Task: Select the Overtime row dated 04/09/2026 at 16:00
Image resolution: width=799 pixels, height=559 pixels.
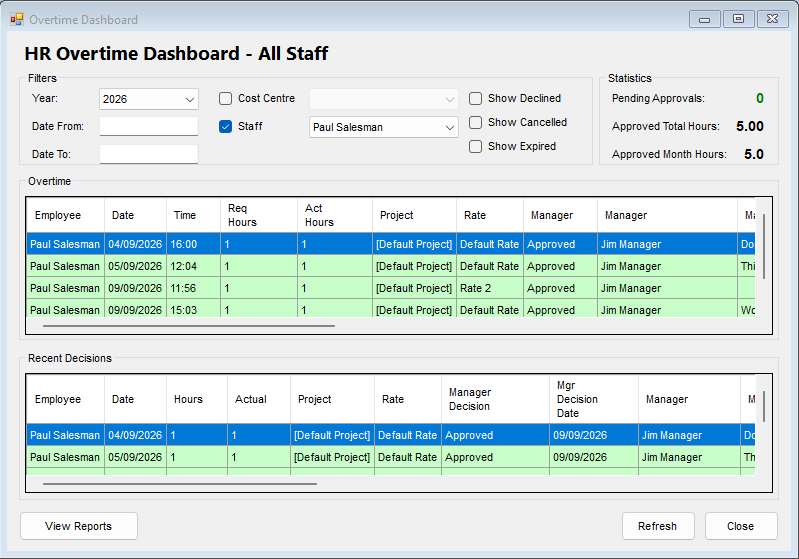Action: 391,244
